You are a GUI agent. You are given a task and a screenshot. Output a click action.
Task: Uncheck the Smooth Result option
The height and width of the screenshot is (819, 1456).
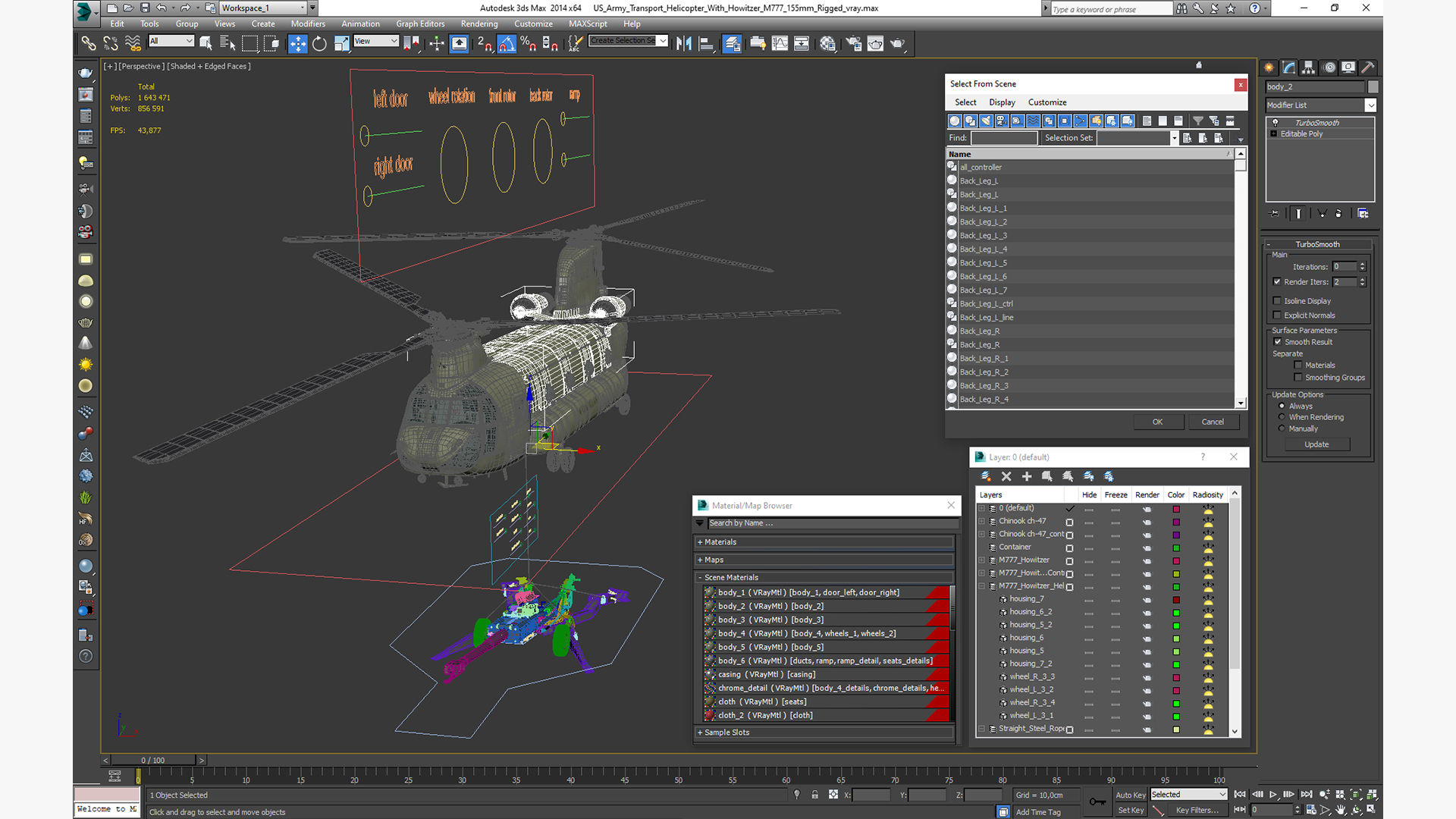[1278, 342]
